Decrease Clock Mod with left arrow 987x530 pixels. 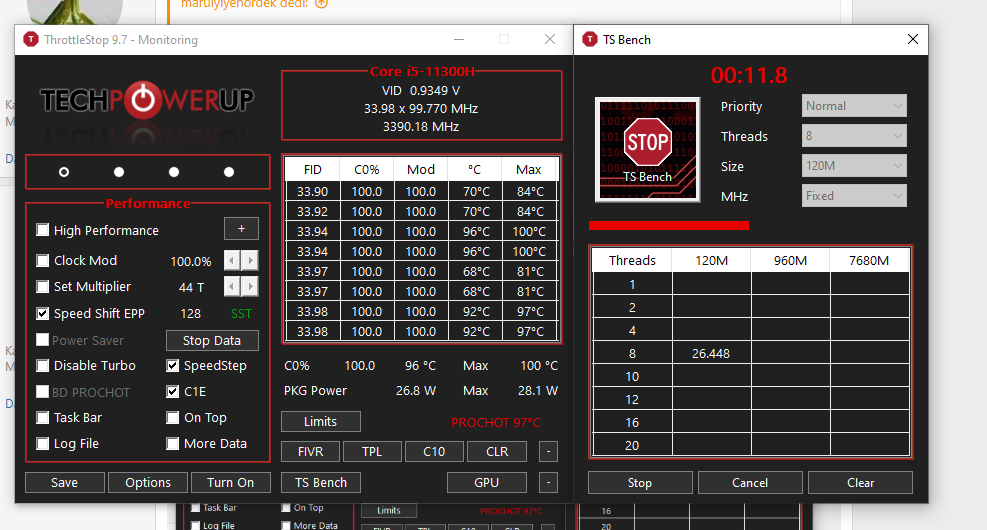point(232,261)
